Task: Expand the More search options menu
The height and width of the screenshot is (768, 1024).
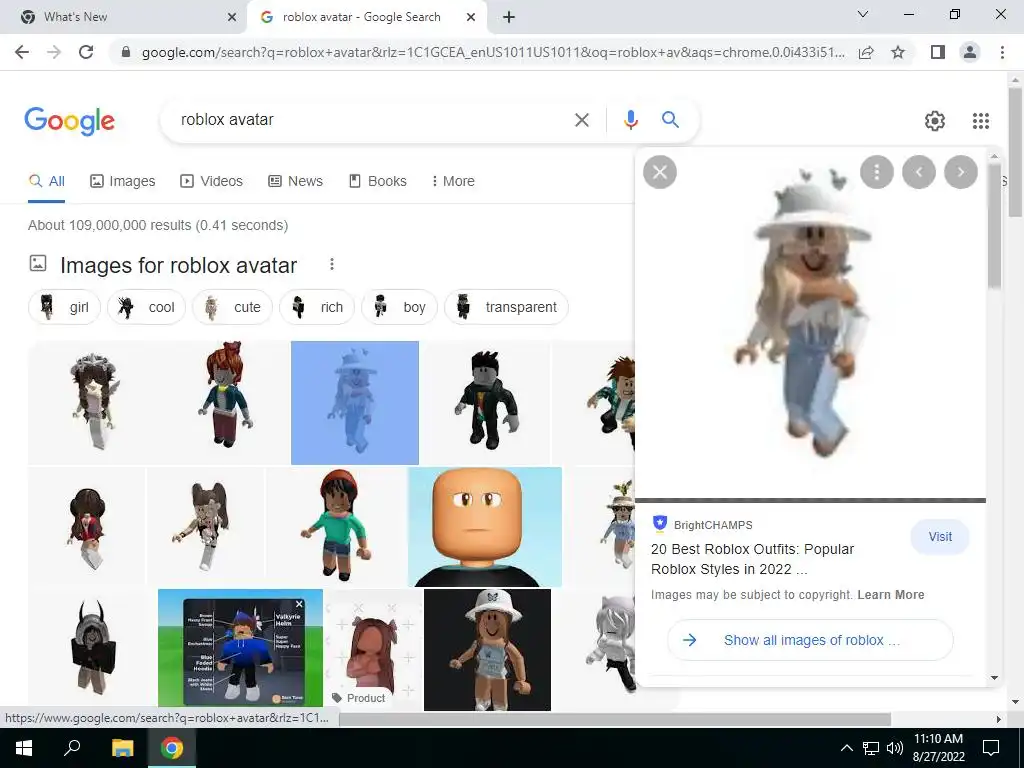Action: [453, 182]
